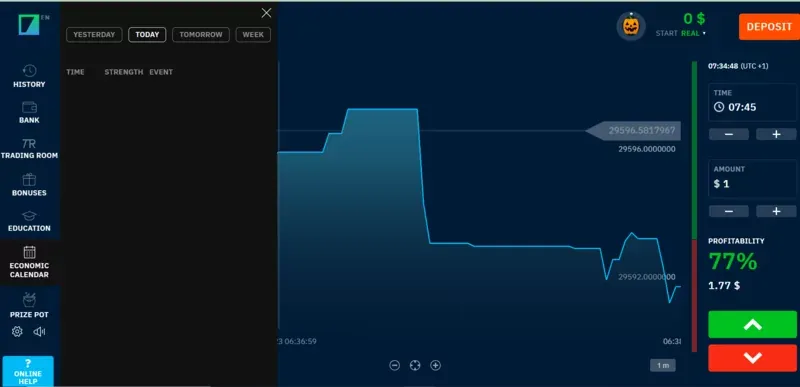Click the pumpkin avatar icon

[x=631, y=26]
